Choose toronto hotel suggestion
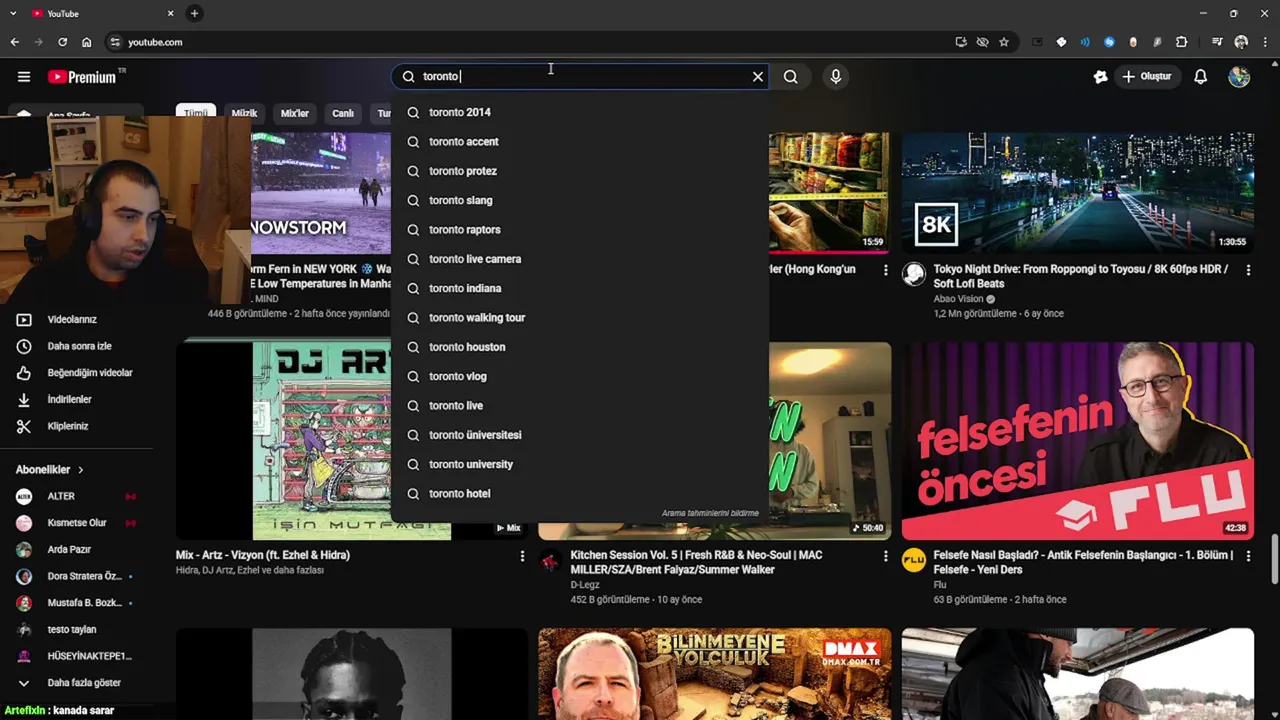This screenshot has height=720, width=1280. point(580,493)
